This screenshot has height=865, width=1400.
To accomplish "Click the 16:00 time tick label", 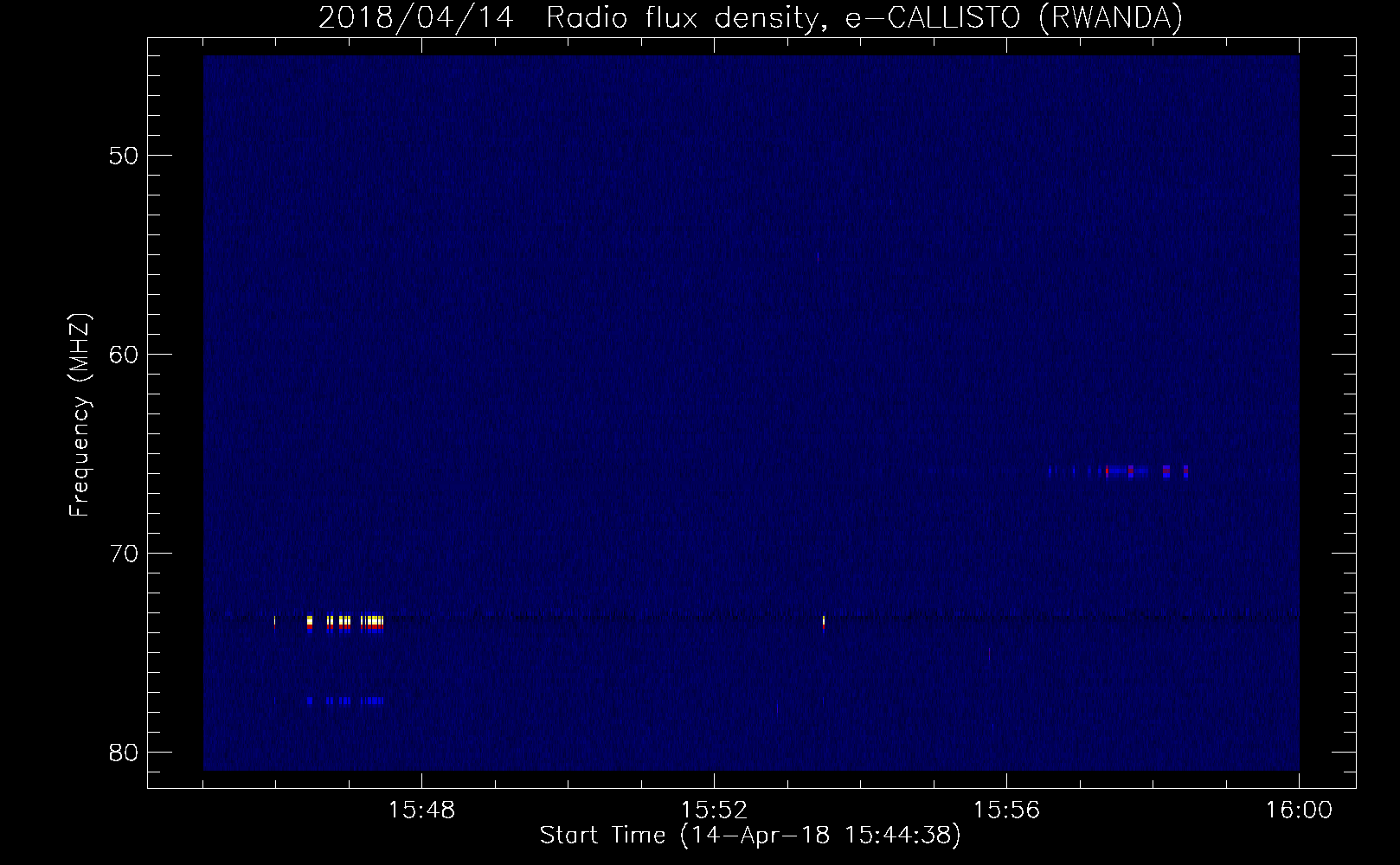I will click(1299, 811).
